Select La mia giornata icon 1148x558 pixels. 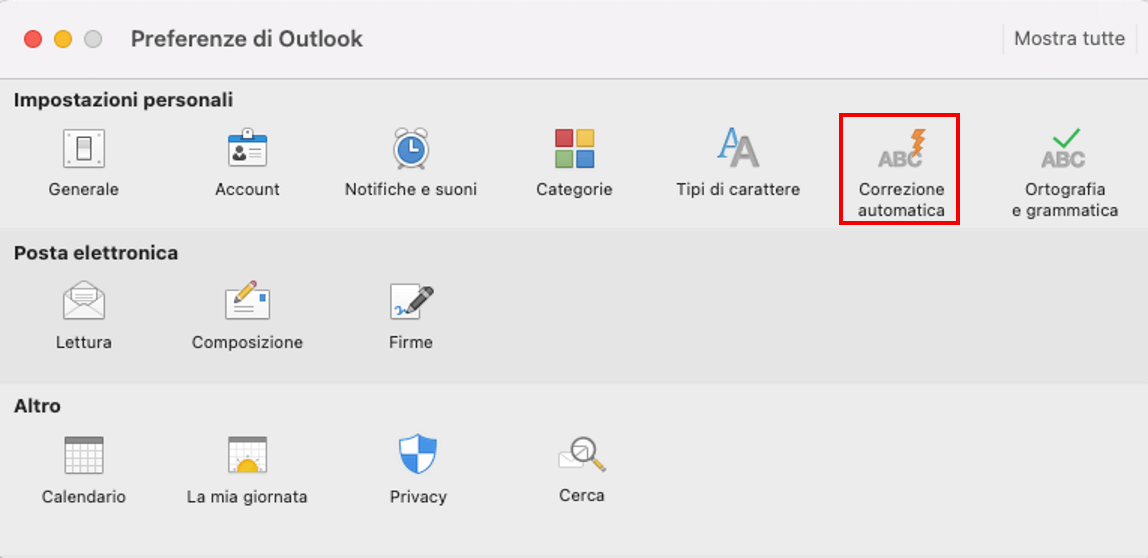247,455
